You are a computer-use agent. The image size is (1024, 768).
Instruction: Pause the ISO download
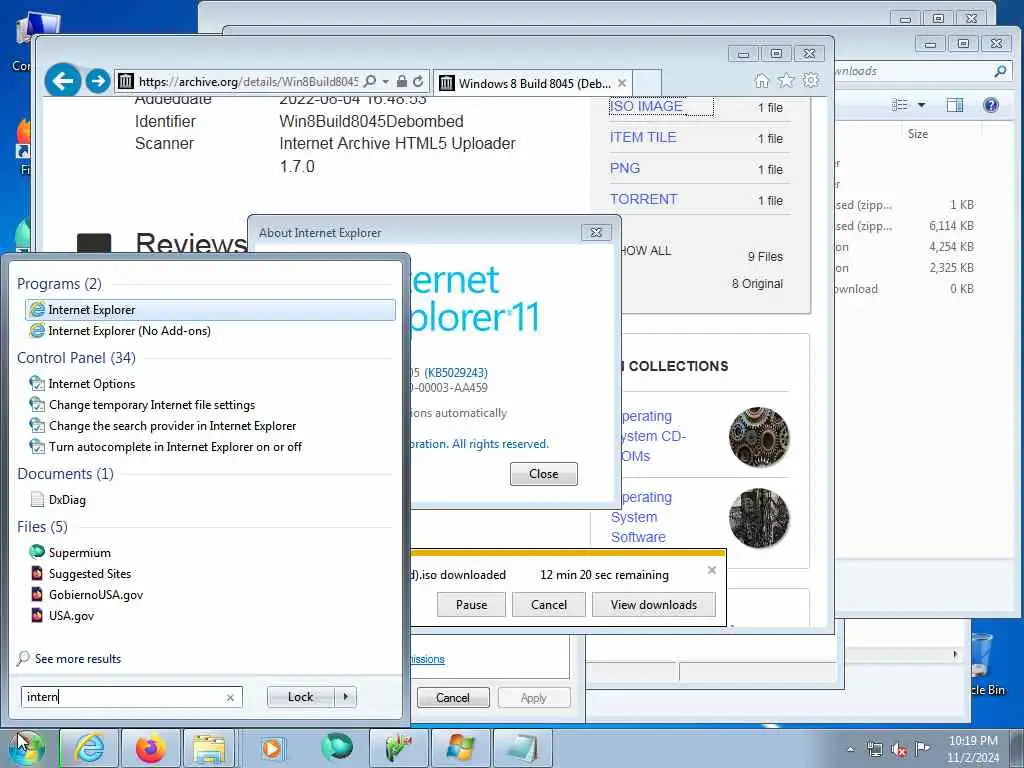click(x=472, y=605)
